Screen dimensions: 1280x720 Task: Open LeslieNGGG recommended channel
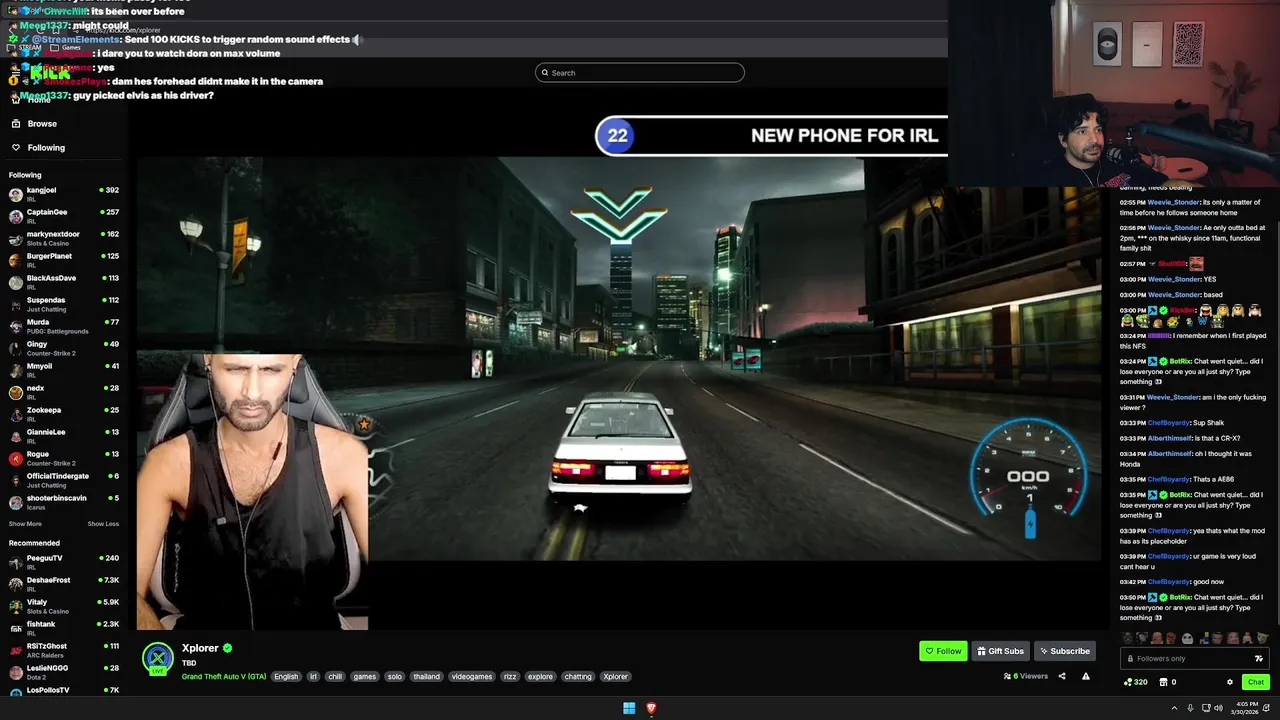tap(64, 672)
